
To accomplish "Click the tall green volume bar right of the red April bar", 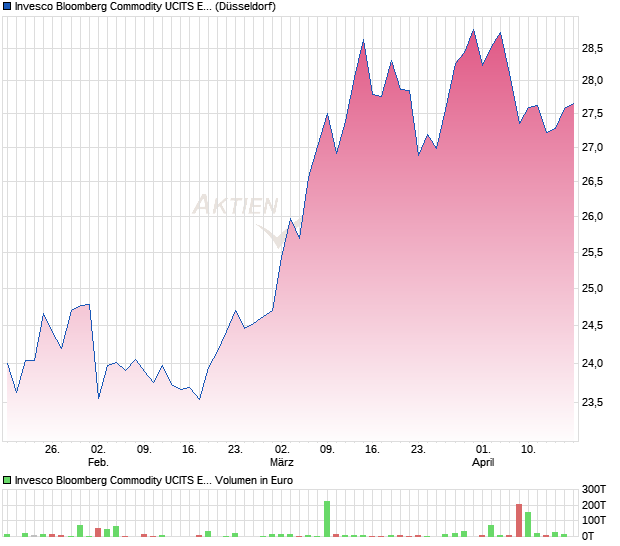I will coord(528,524).
